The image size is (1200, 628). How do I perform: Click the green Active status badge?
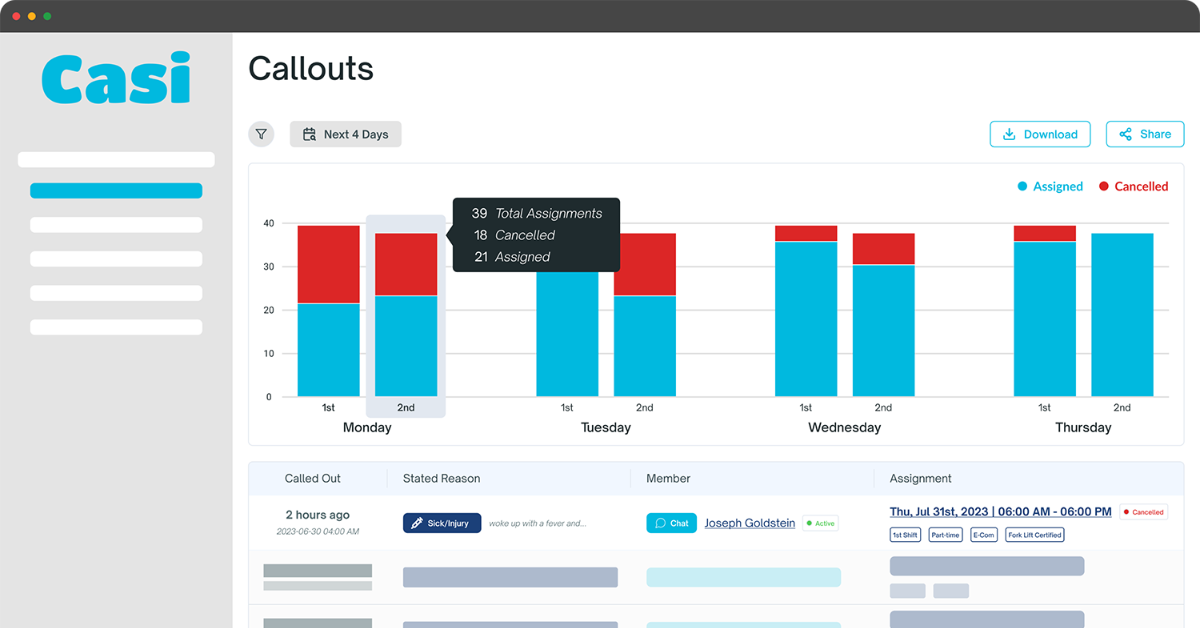coord(820,523)
